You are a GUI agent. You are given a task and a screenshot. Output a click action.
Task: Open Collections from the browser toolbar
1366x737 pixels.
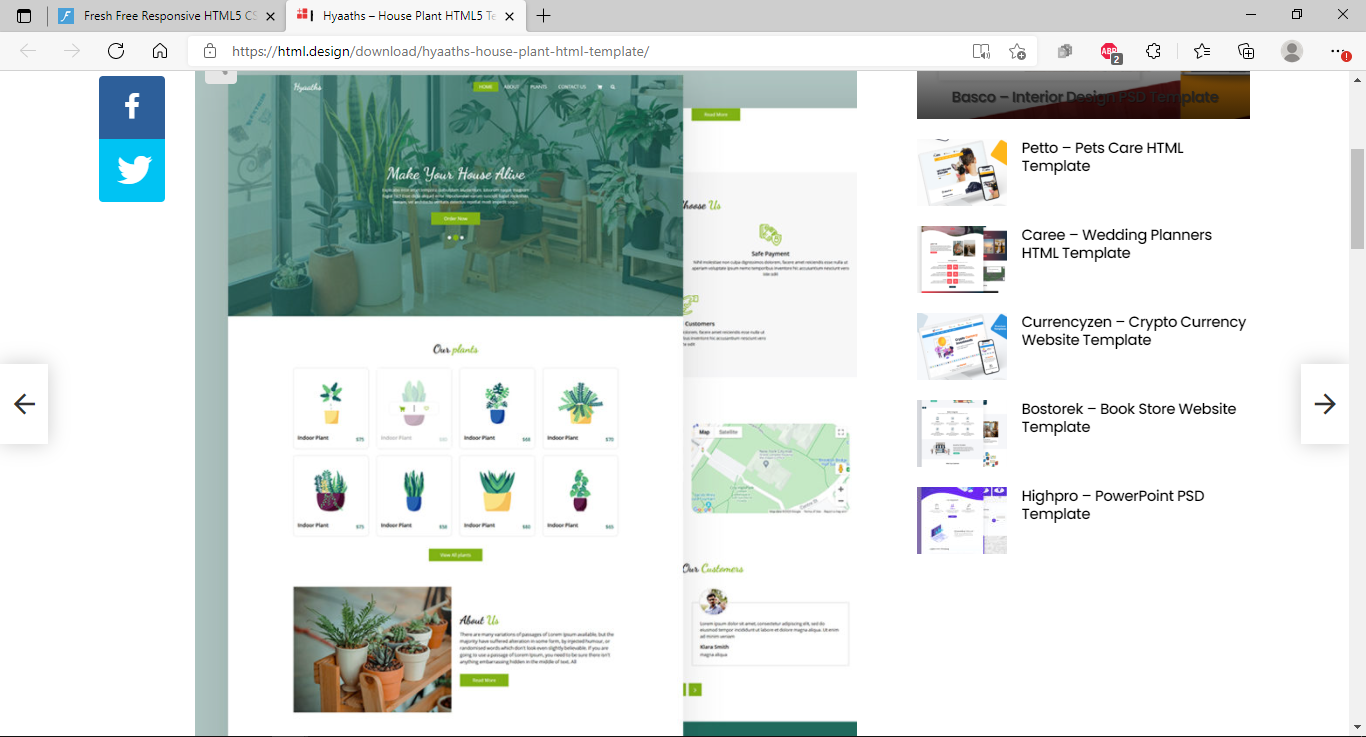(x=1246, y=51)
